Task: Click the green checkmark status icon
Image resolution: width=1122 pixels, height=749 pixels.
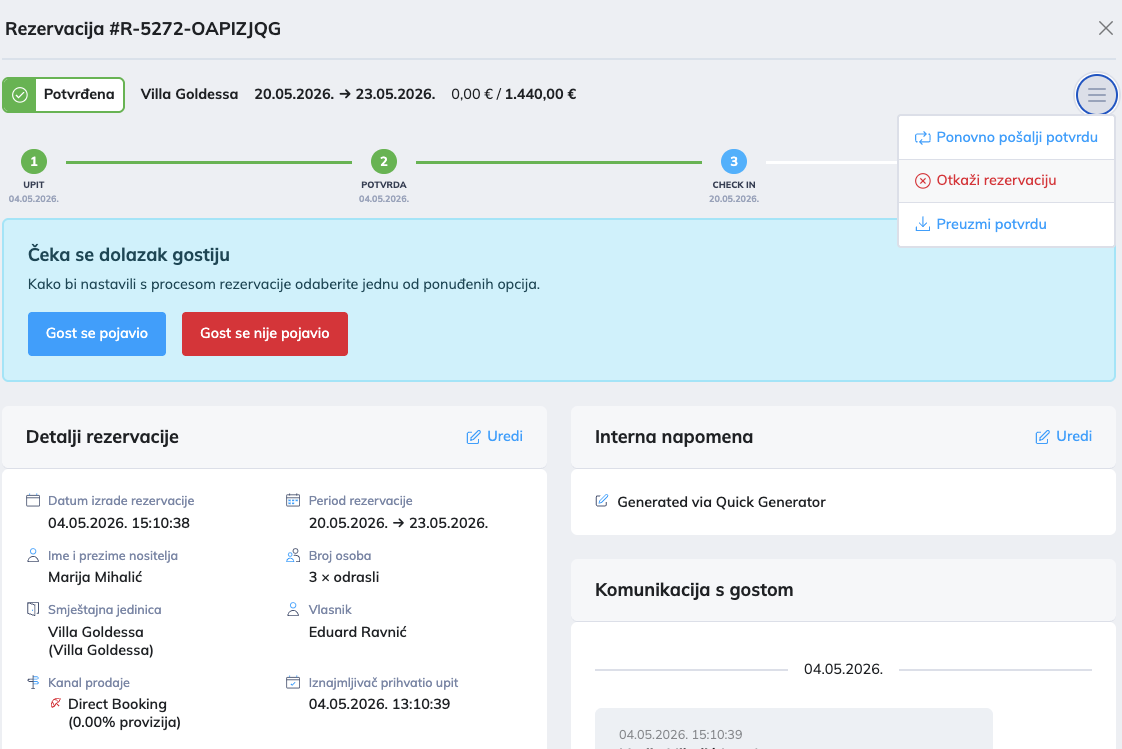Action: pos(20,94)
